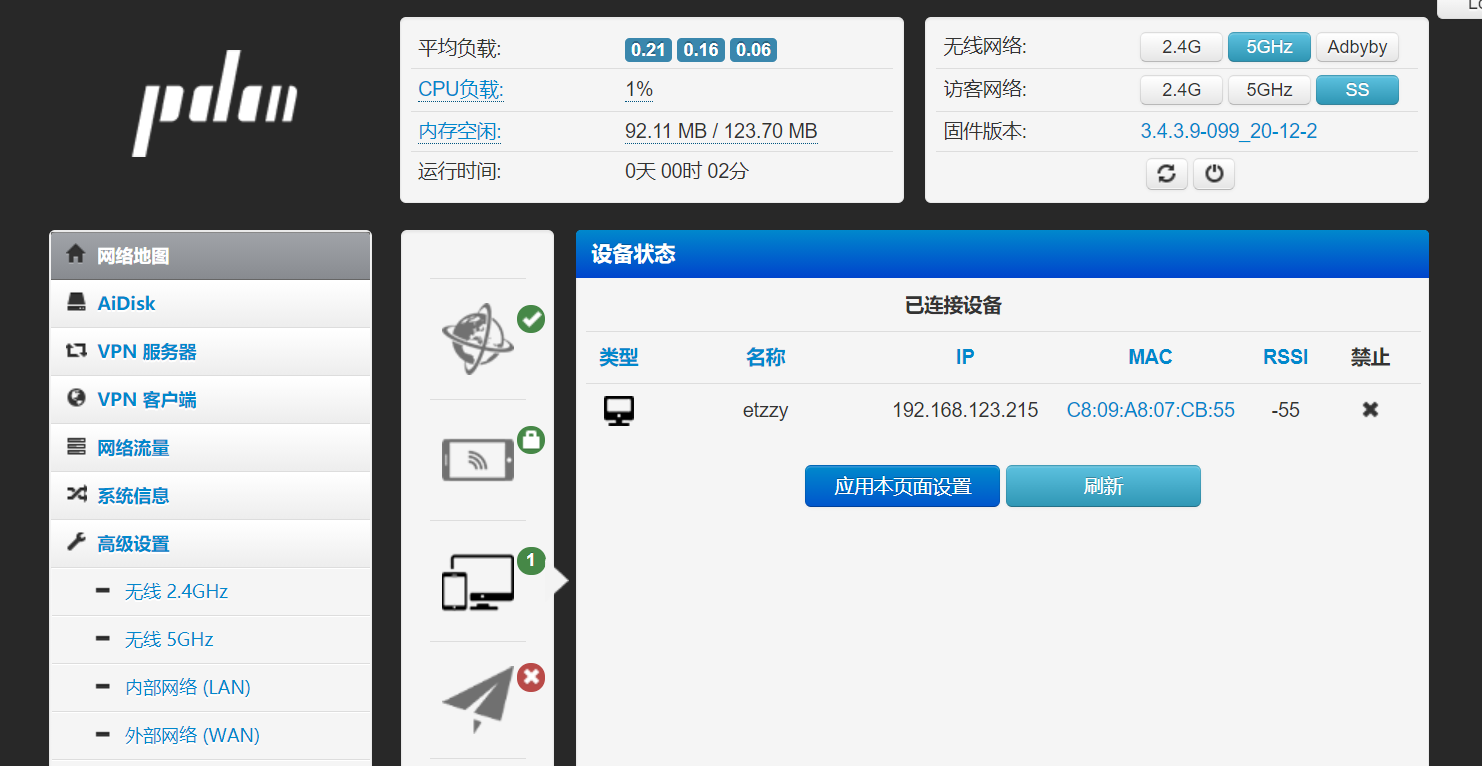Open the paper plane status icon
1482x766 pixels.
(478, 699)
